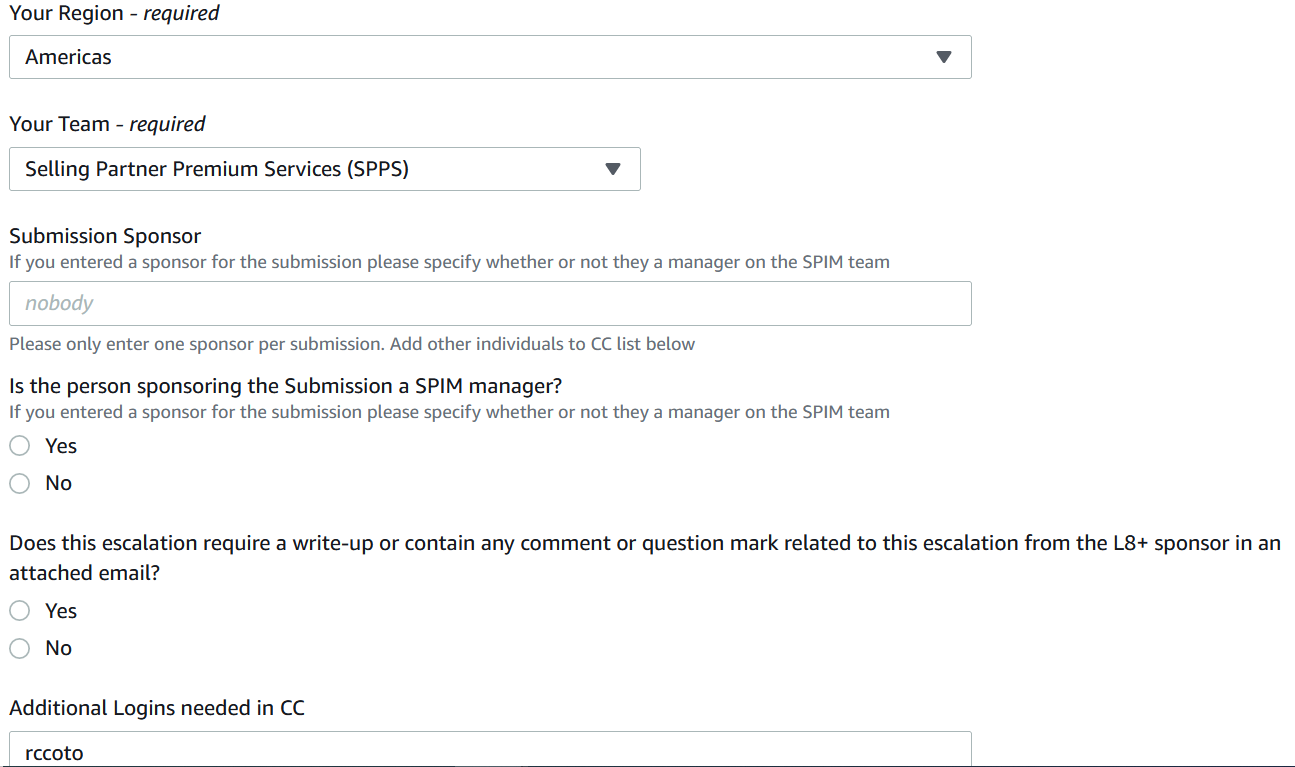
Task: Click the Your Team dropdown arrow
Action: [613, 169]
